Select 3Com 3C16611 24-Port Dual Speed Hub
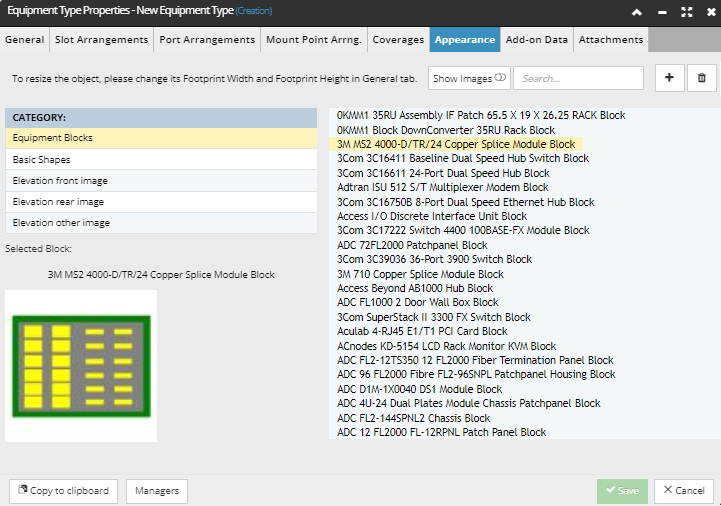Image resolution: width=721 pixels, height=506 pixels. 443,173
